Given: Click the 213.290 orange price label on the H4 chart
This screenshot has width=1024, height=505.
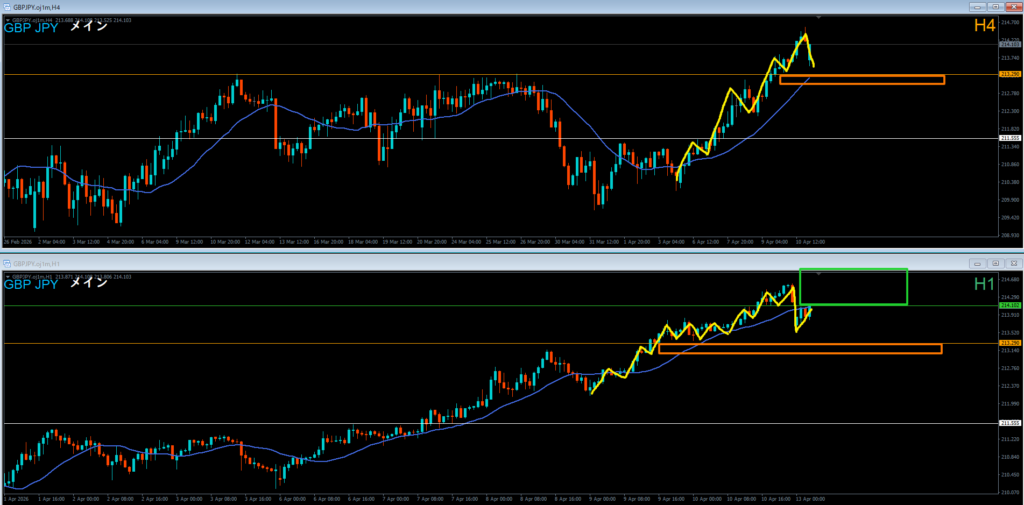Looking at the screenshot, I should (x=1009, y=74).
